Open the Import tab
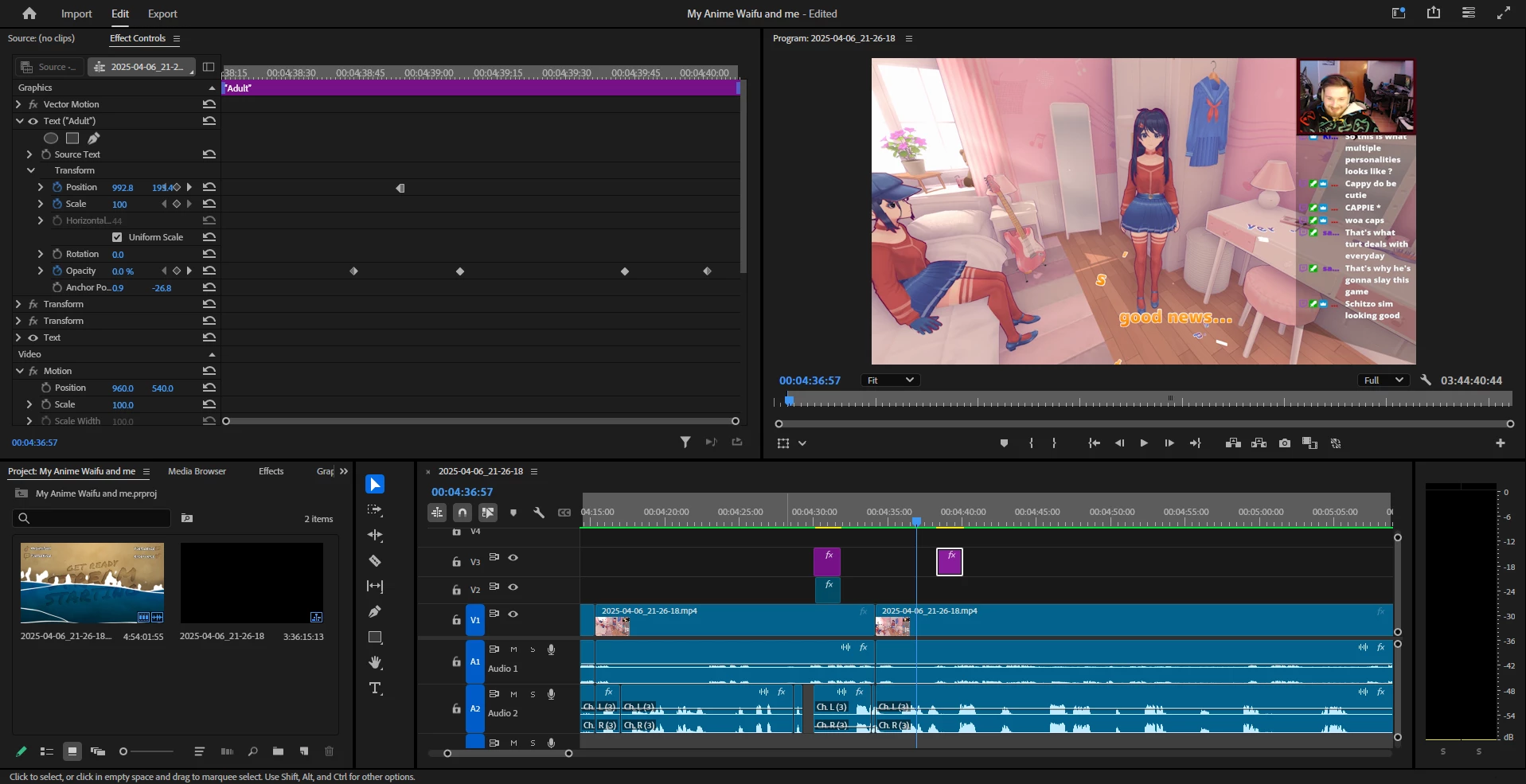This screenshot has width=1526, height=784. click(76, 14)
